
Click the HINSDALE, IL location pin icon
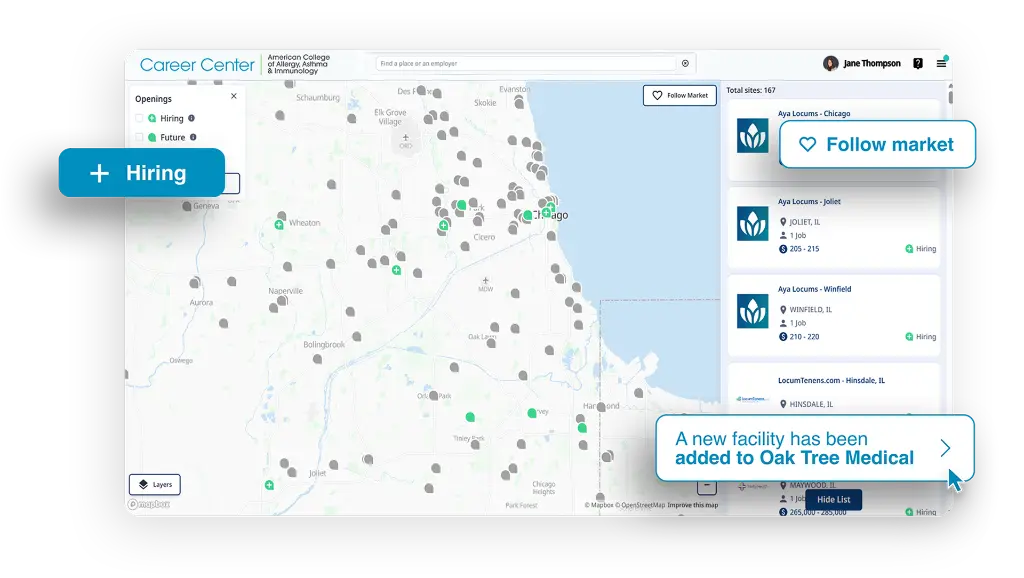point(783,404)
